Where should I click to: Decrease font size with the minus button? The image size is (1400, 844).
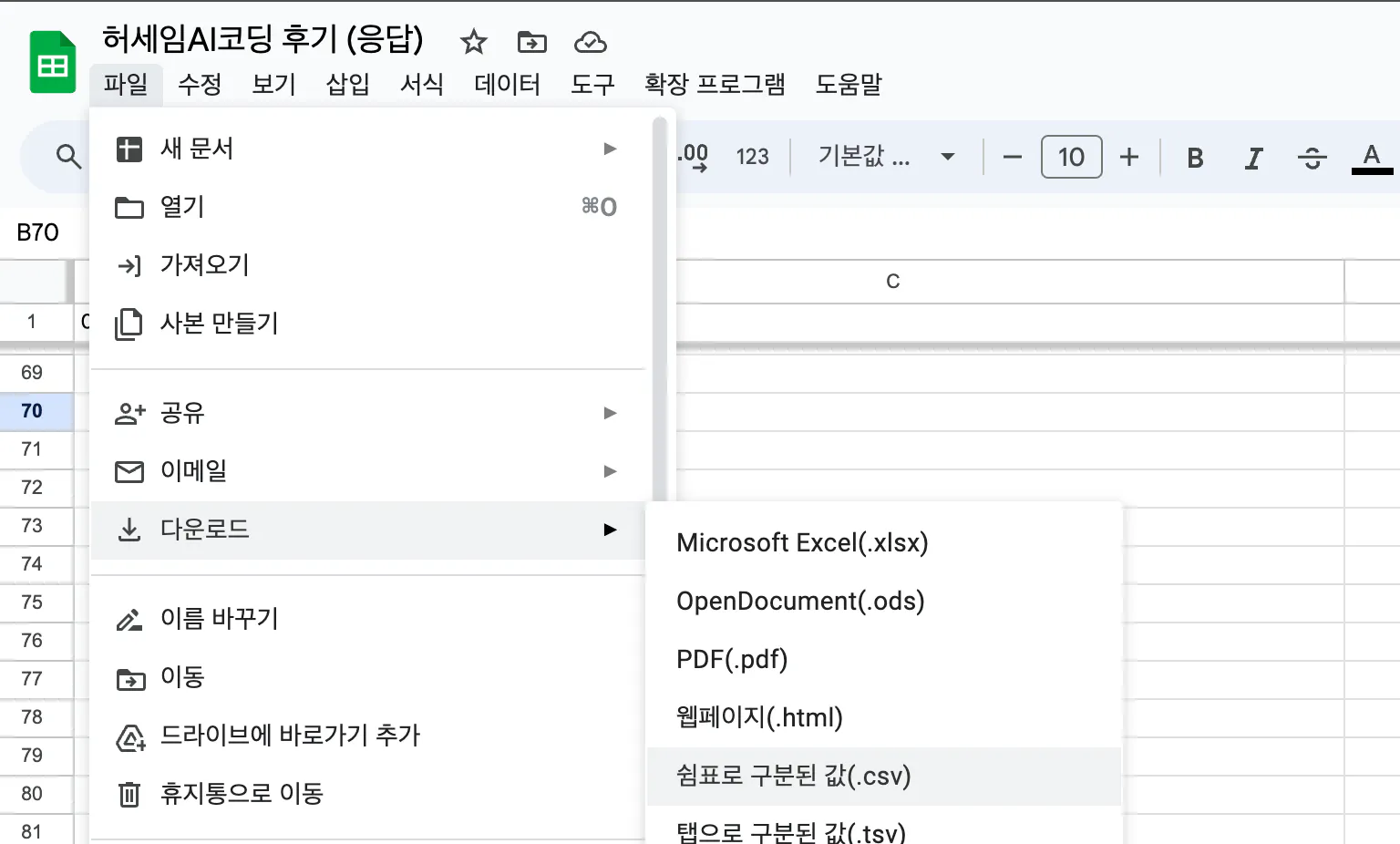pos(1012,157)
